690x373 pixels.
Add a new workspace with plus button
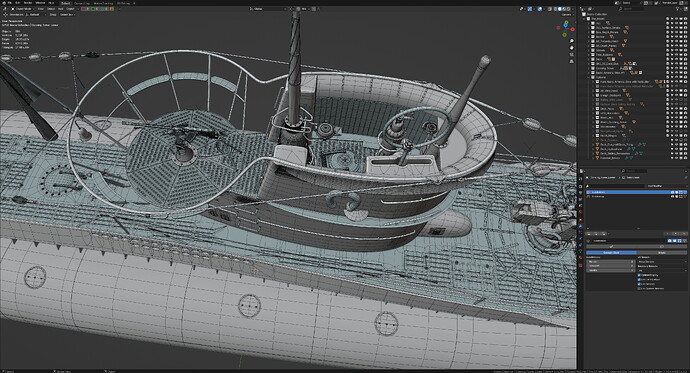pos(134,3)
